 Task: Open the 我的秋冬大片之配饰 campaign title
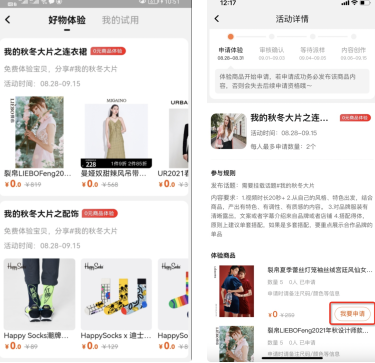coord(41,214)
